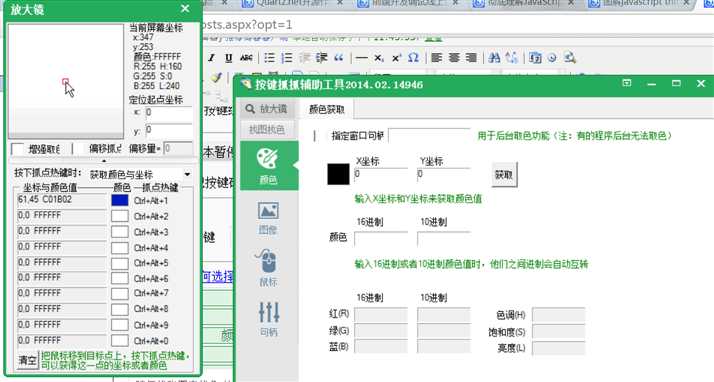This screenshot has height=382, width=714.
Task: Click the 亮度(L) value box
Action: coord(558,348)
